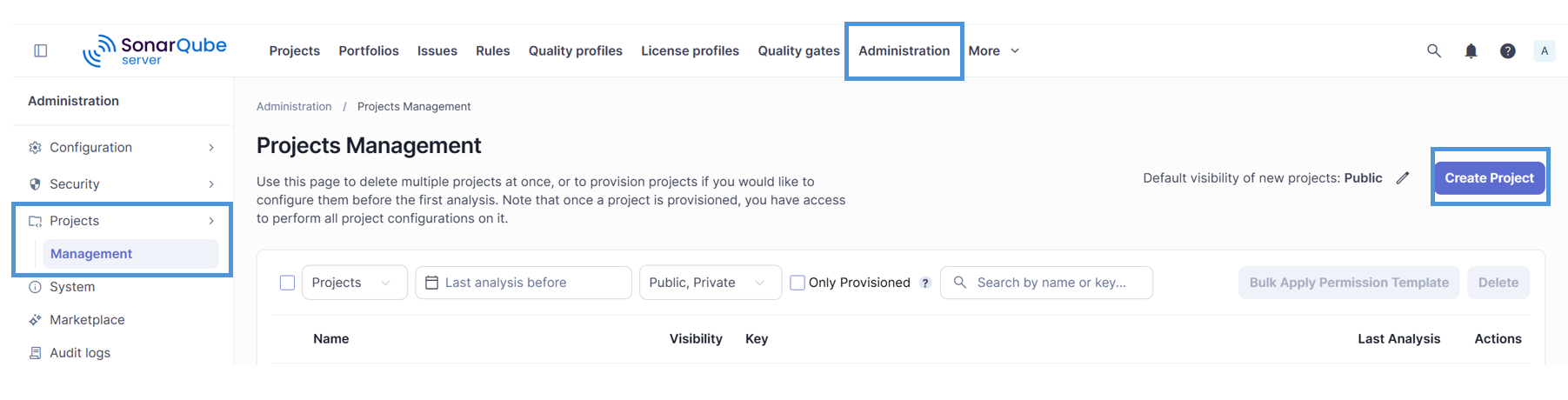
Task: Switch to the Quality gates tab
Action: point(798,50)
